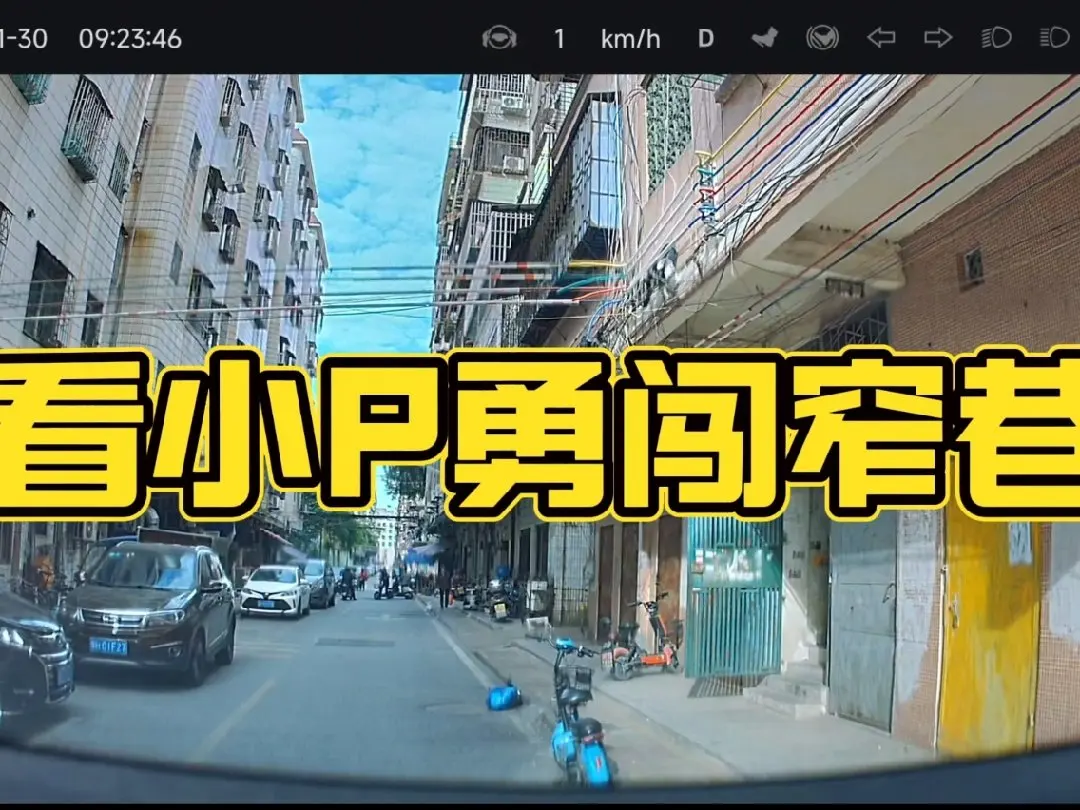The image size is (1080, 810).
Task: Click the 09:23:46 timestamp
Action: [130, 39]
